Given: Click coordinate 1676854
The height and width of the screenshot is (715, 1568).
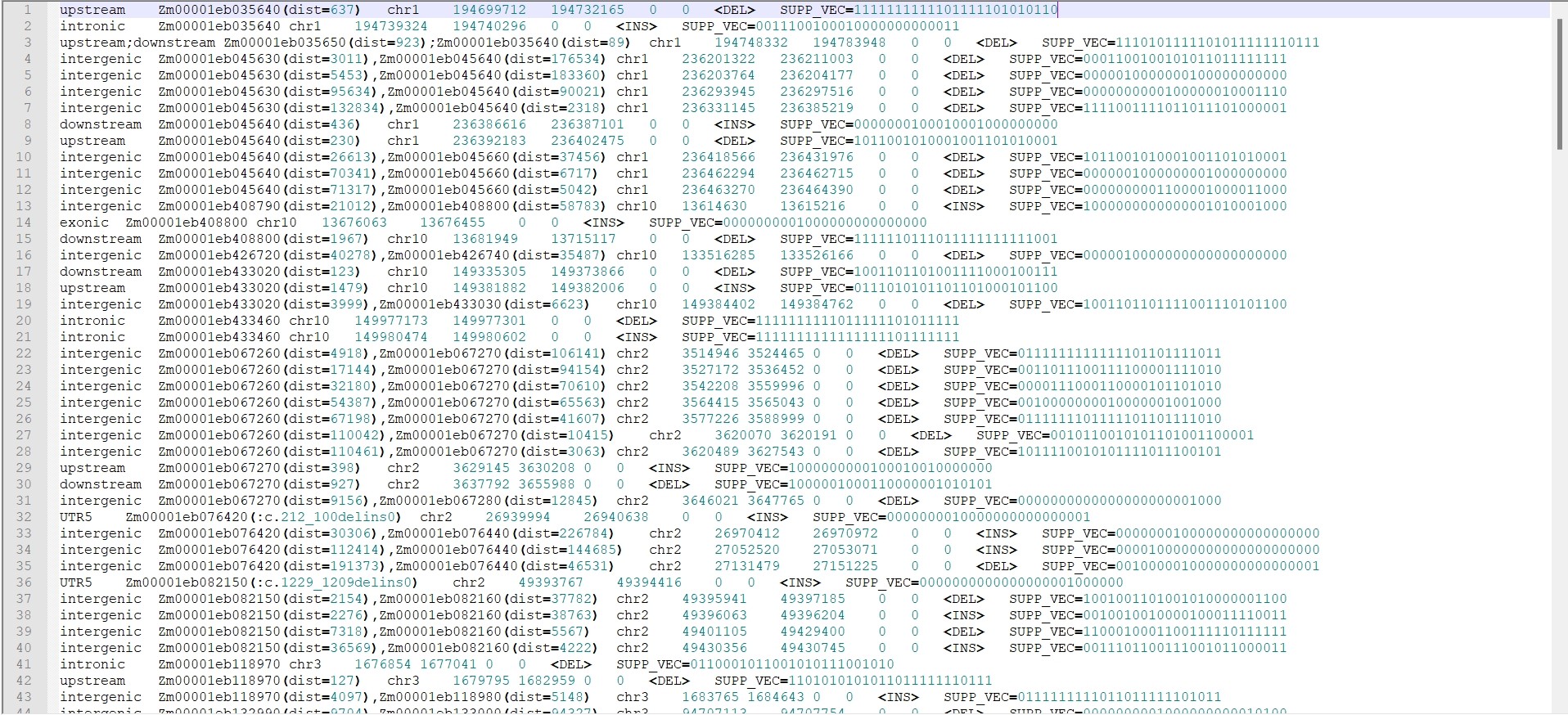Looking at the screenshot, I should [383, 664].
